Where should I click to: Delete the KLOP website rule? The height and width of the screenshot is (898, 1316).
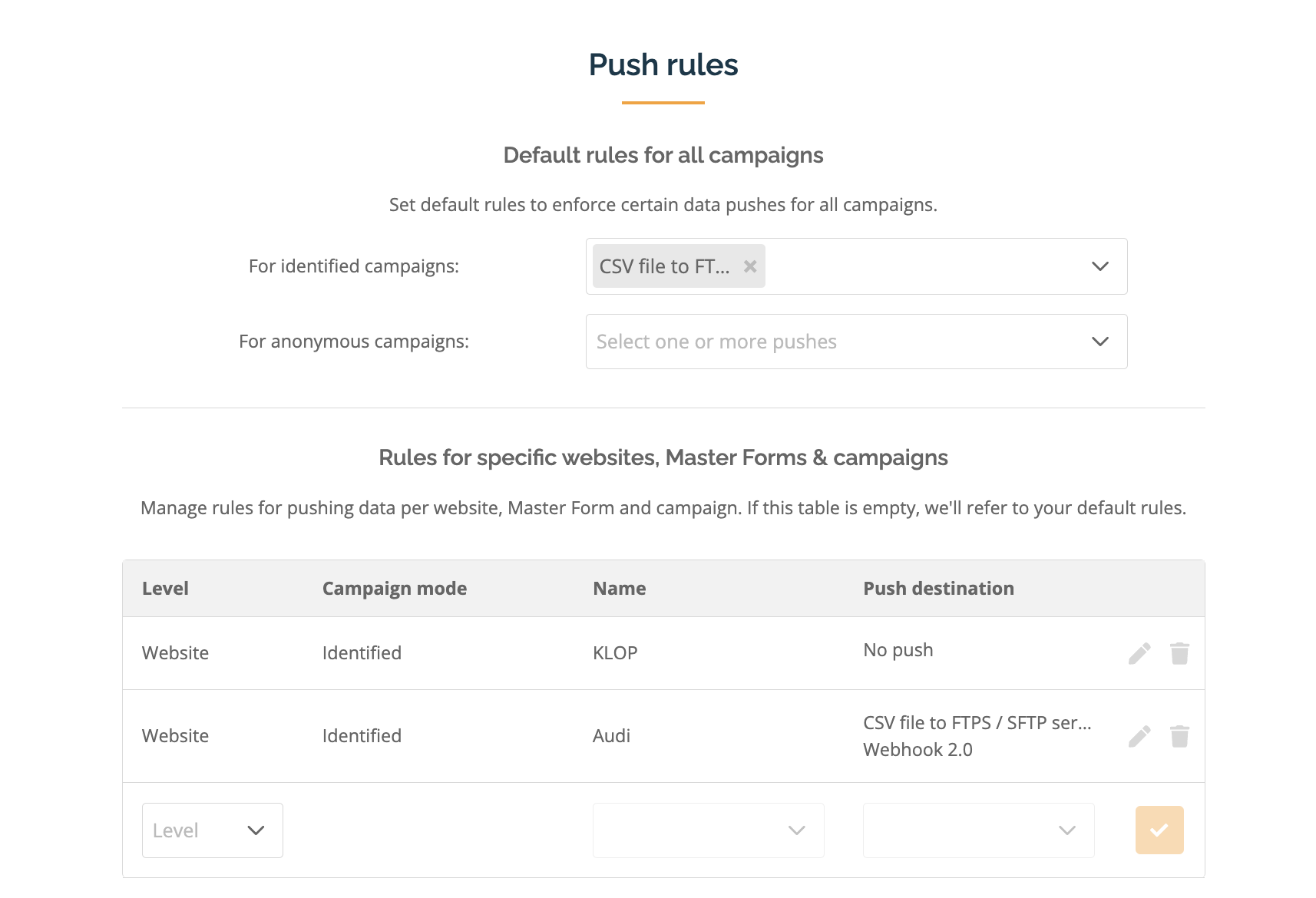1179,653
